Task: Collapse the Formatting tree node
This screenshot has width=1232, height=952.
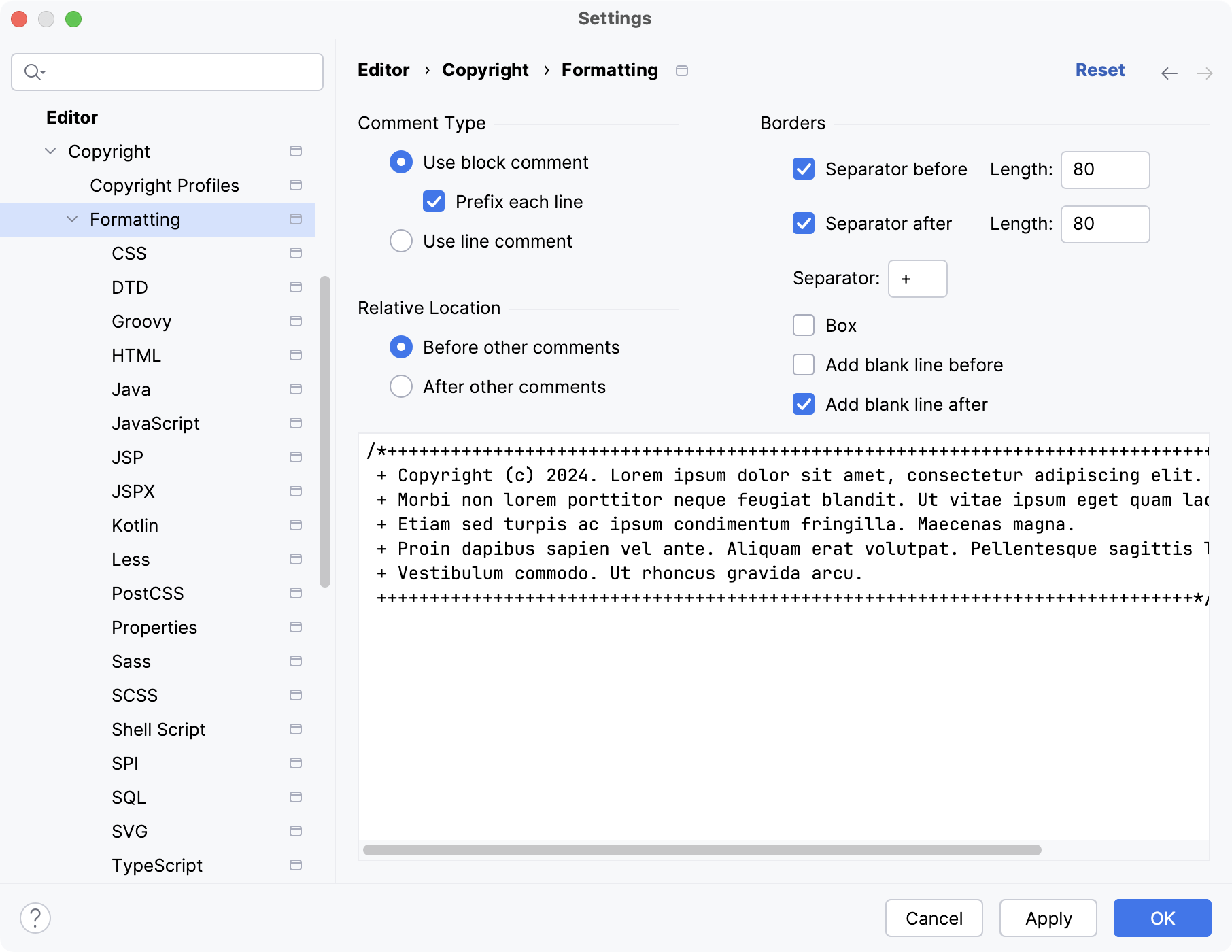Action: coord(71,219)
